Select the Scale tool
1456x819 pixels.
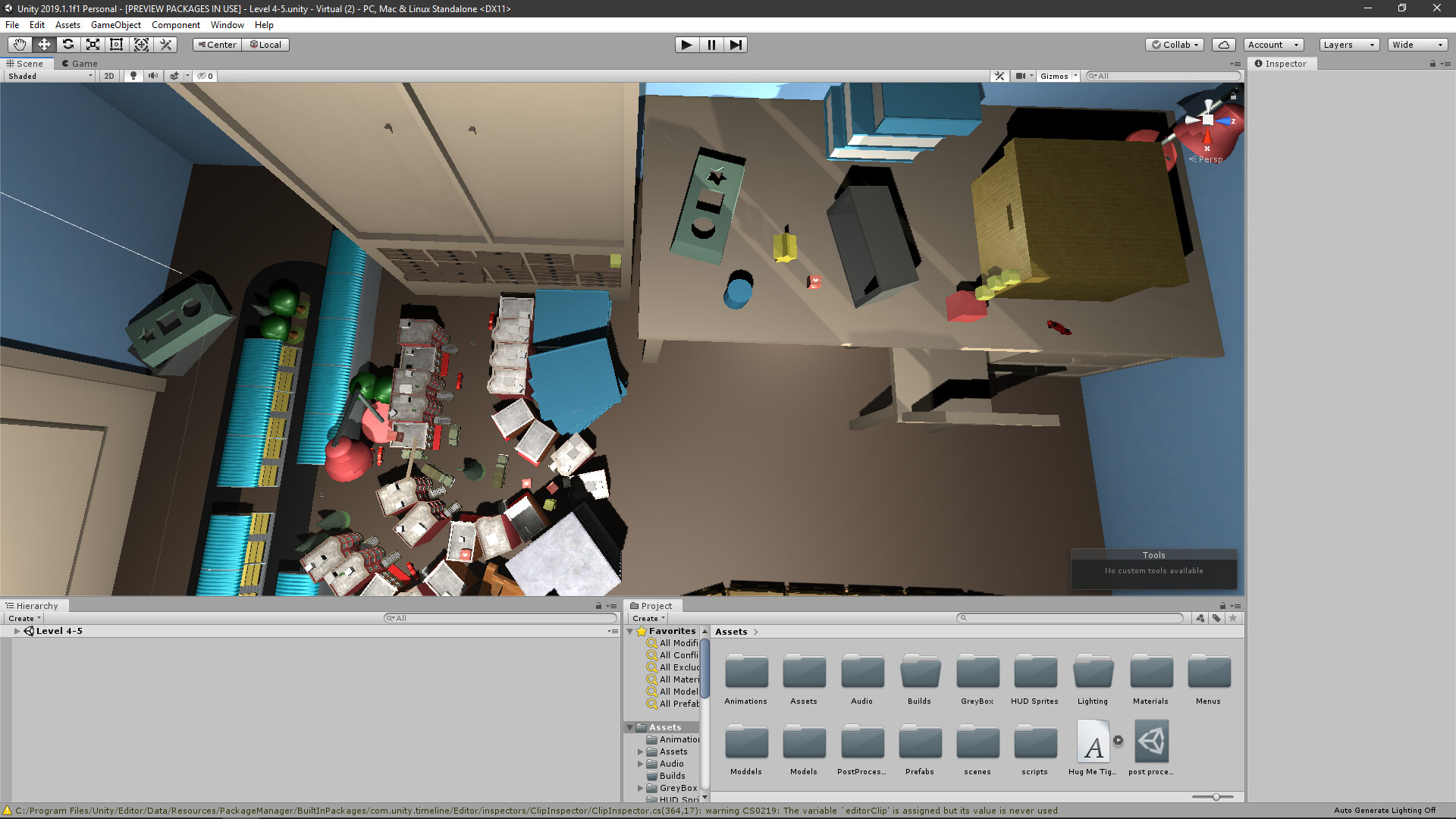[x=93, y=45]
